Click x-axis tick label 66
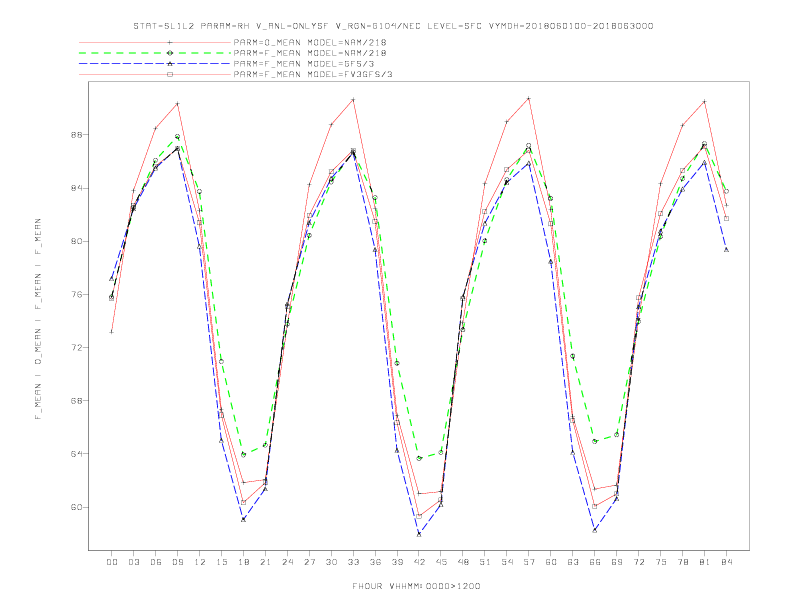This screenshot has width=792, height=612. click(595, 562)
